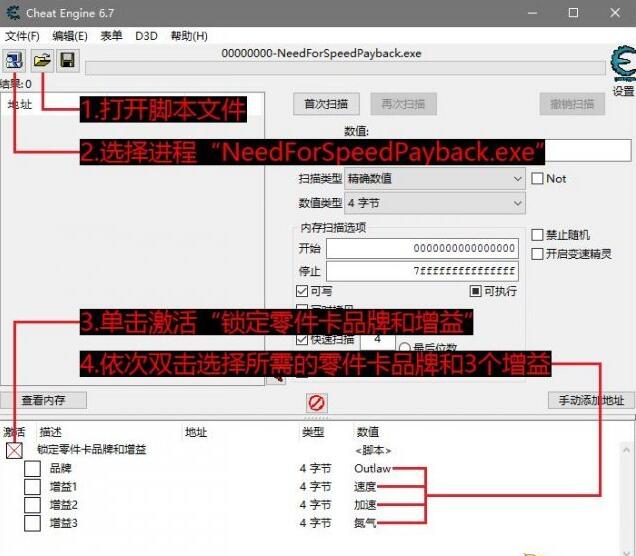Screen dimensions: 636x556
Task: Toggle the 可执行 checkbox
Action: click(475, 291)
